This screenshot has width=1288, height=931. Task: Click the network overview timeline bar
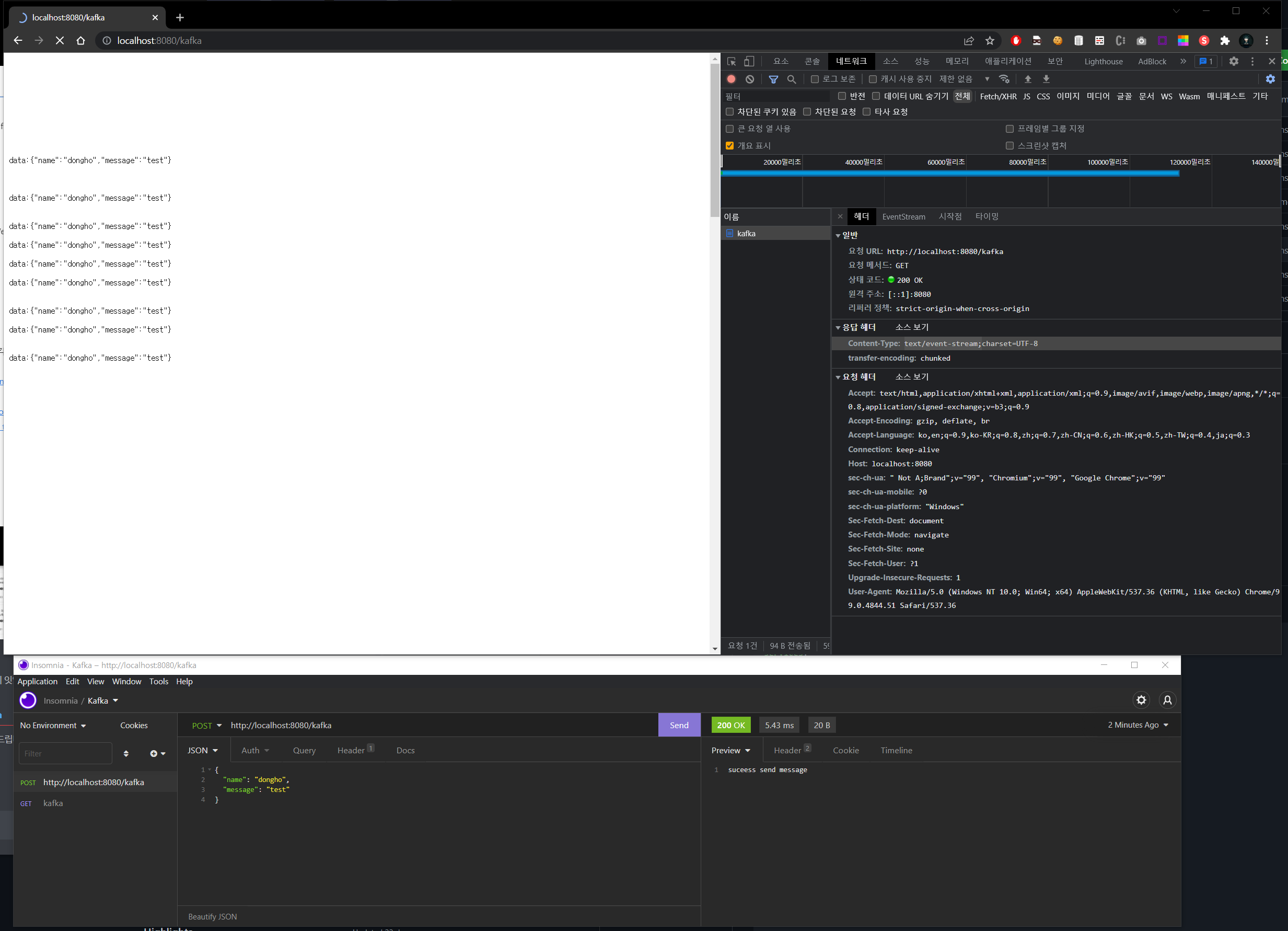949,174
